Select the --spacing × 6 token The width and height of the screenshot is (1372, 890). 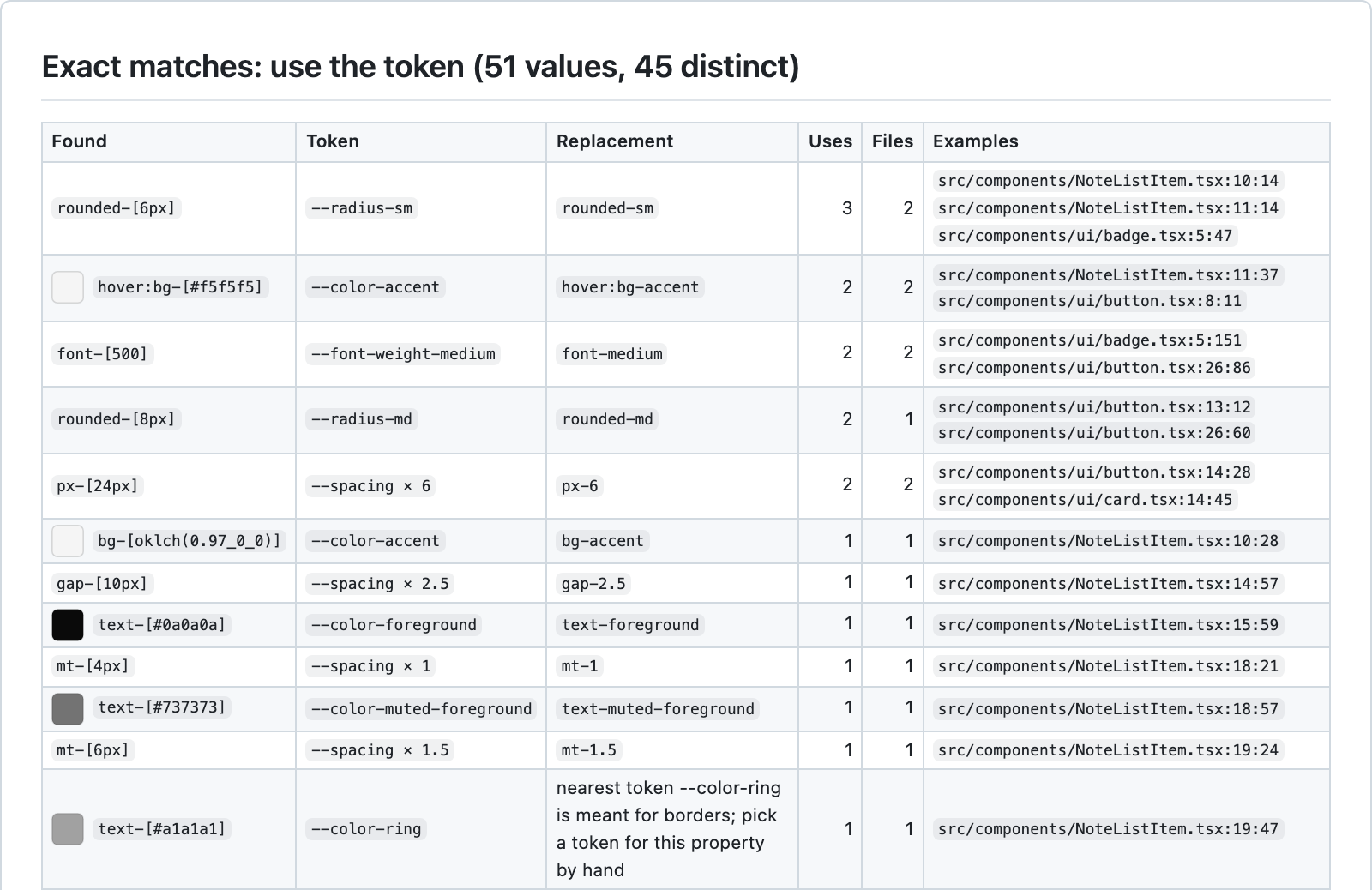[370, 486]
